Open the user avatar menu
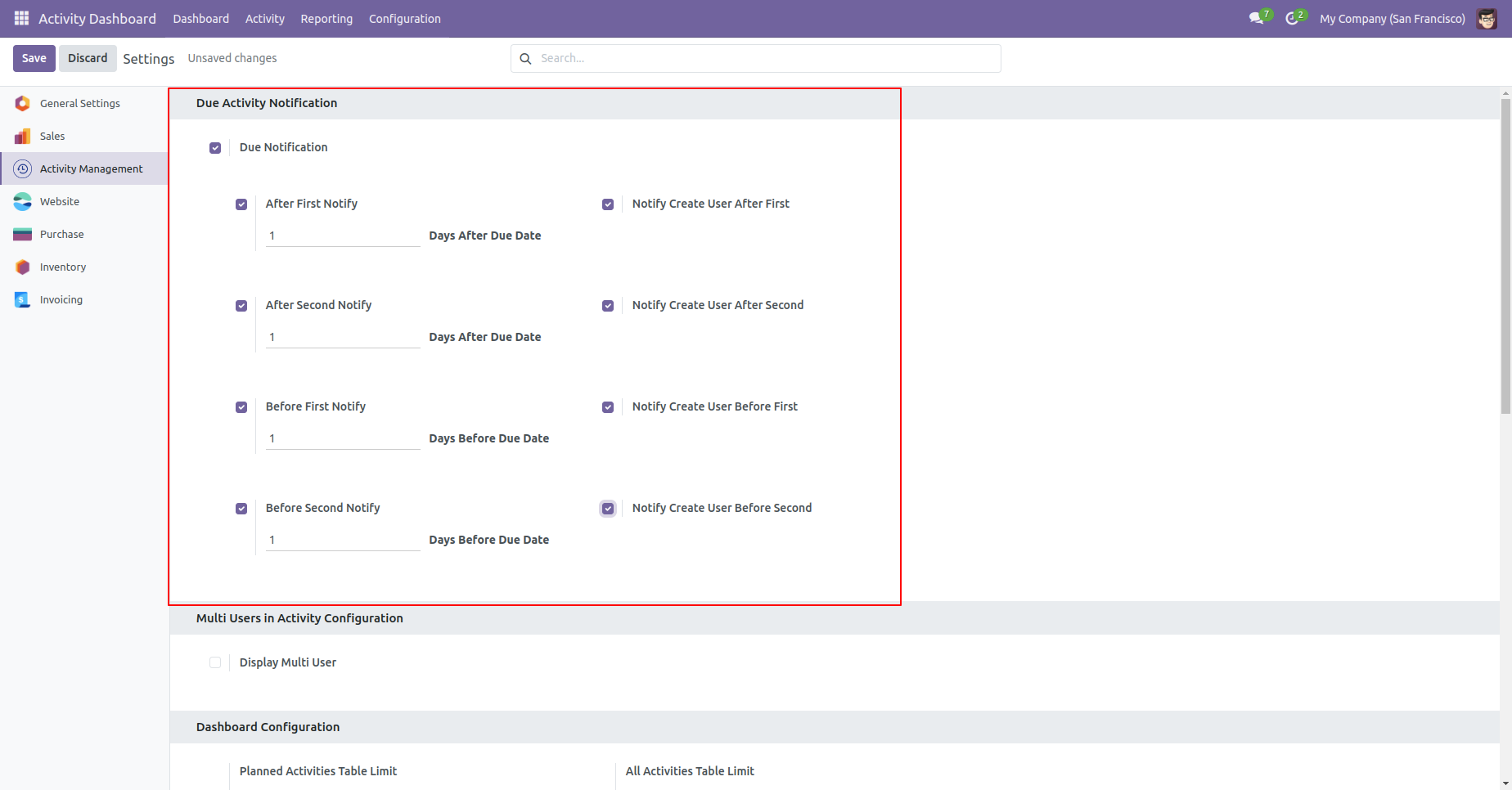Screen dimensions: 1512x790 pyautogui.click(x=1487, y=18)
